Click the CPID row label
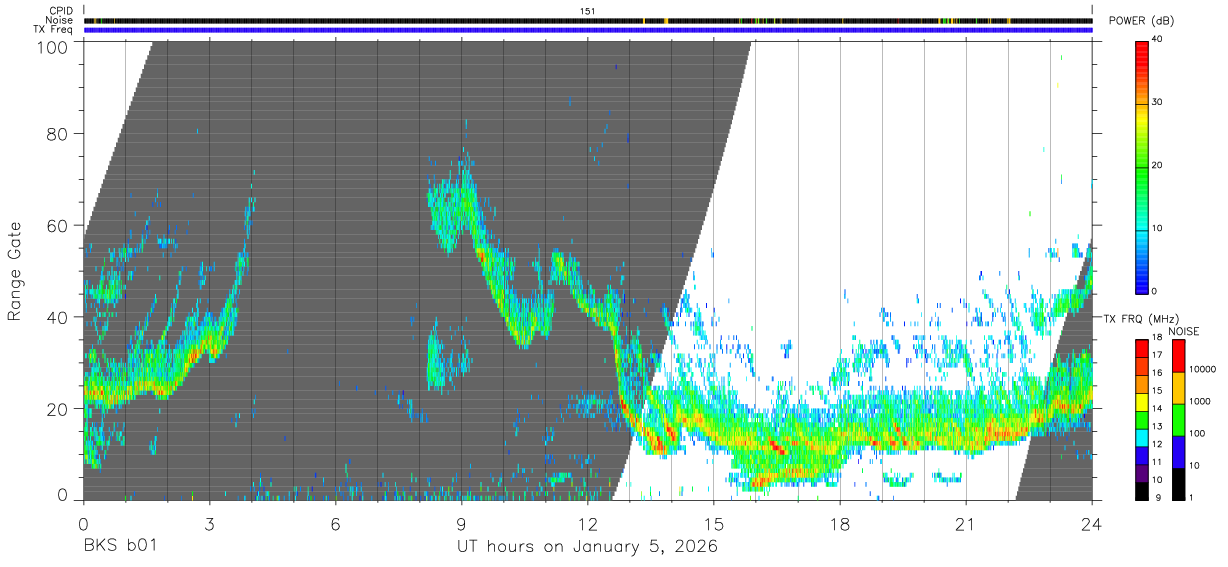Viewport: 1228px width, 567px height. tap(61, 11)
